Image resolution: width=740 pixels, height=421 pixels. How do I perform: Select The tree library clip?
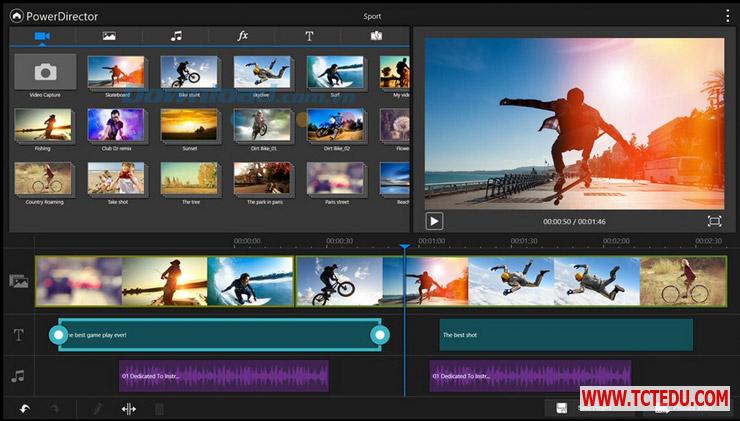click(189, 178)
